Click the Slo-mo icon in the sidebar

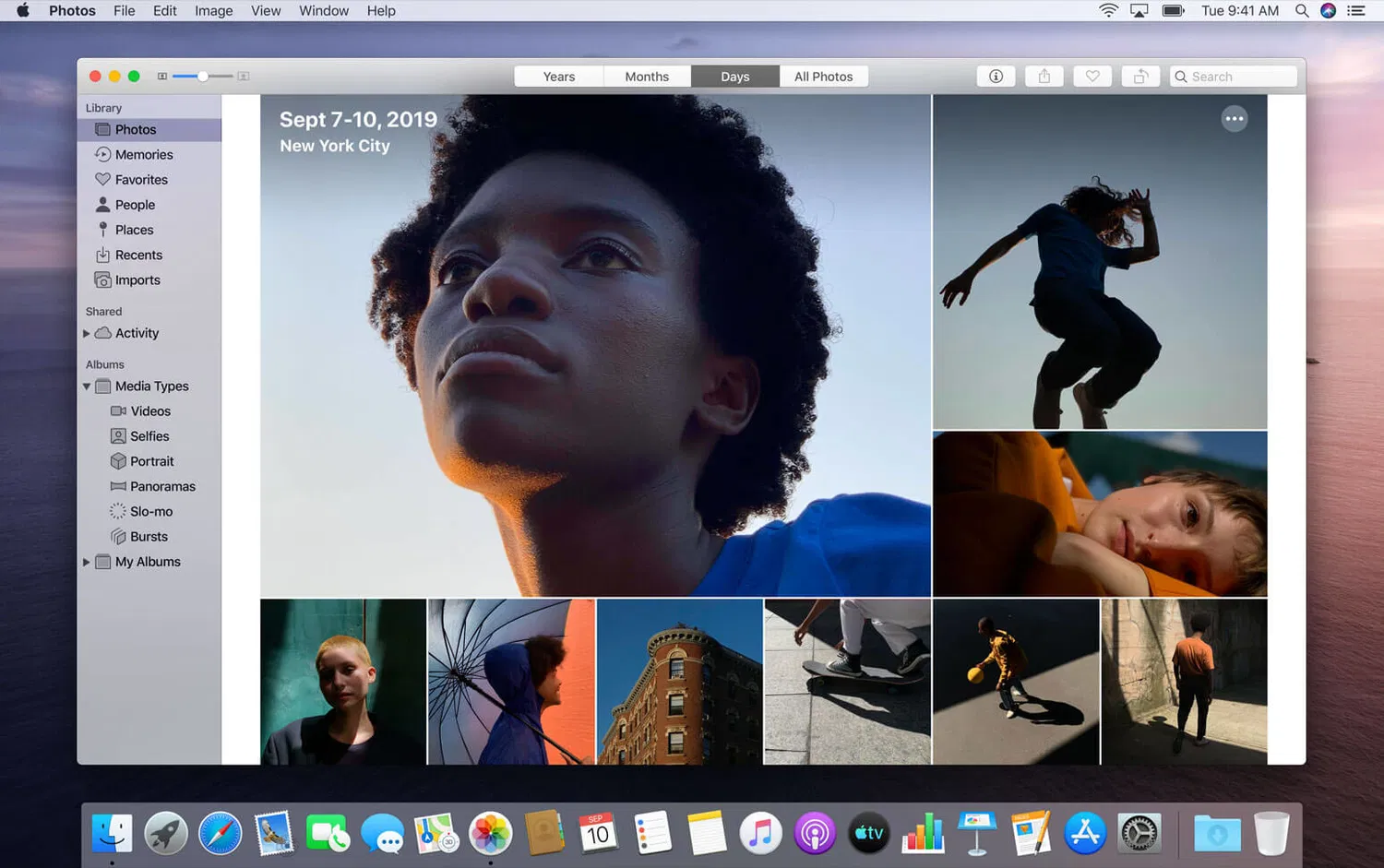click(118, 511)
